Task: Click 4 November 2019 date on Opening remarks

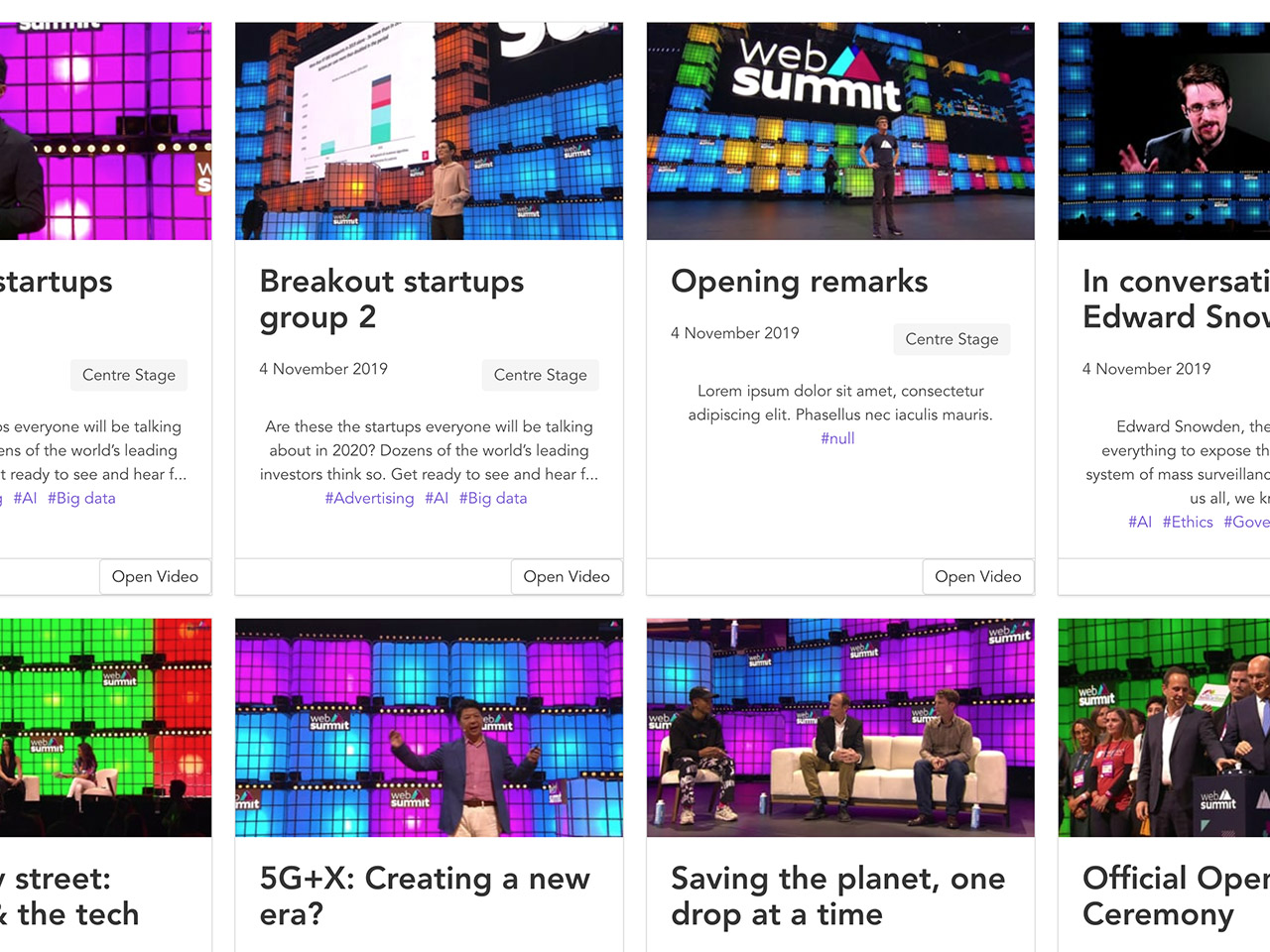Action: tap(735, 333)
